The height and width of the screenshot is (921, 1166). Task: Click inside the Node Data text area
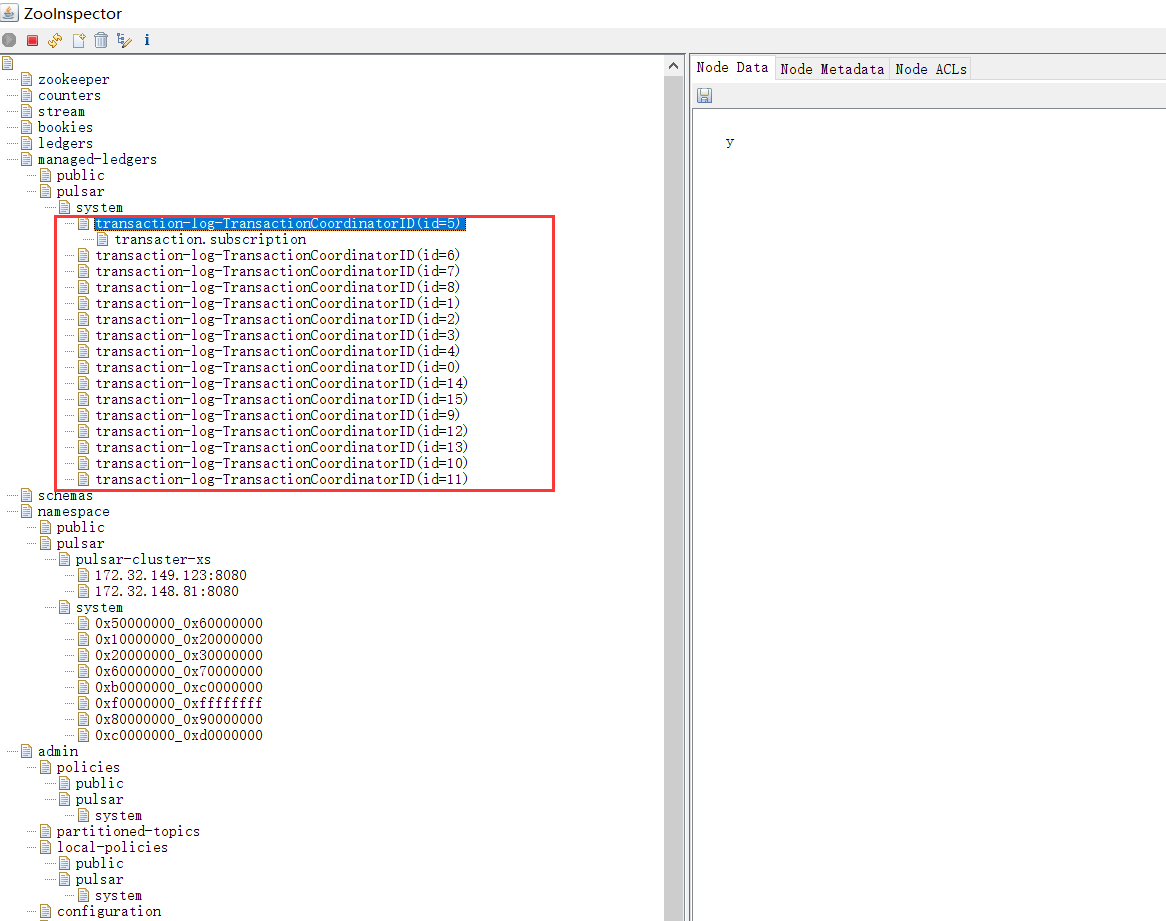point(929,514)
